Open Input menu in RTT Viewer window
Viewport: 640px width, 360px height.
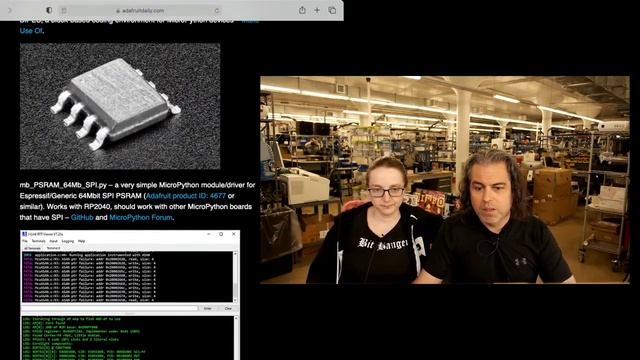53,241
